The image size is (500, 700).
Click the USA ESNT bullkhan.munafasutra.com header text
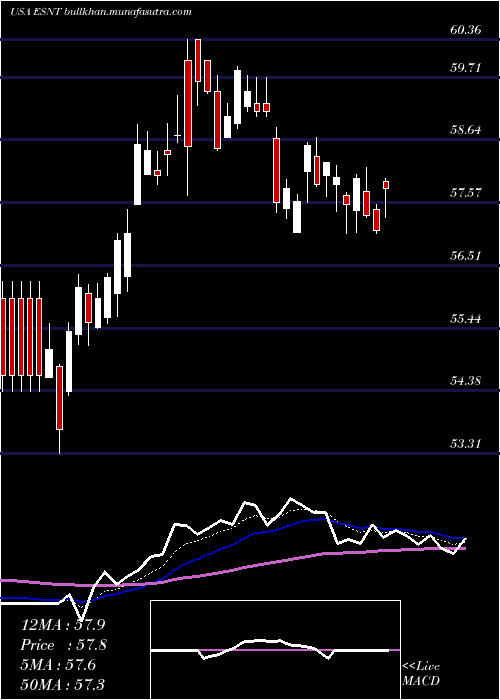[x=101, y=12]
